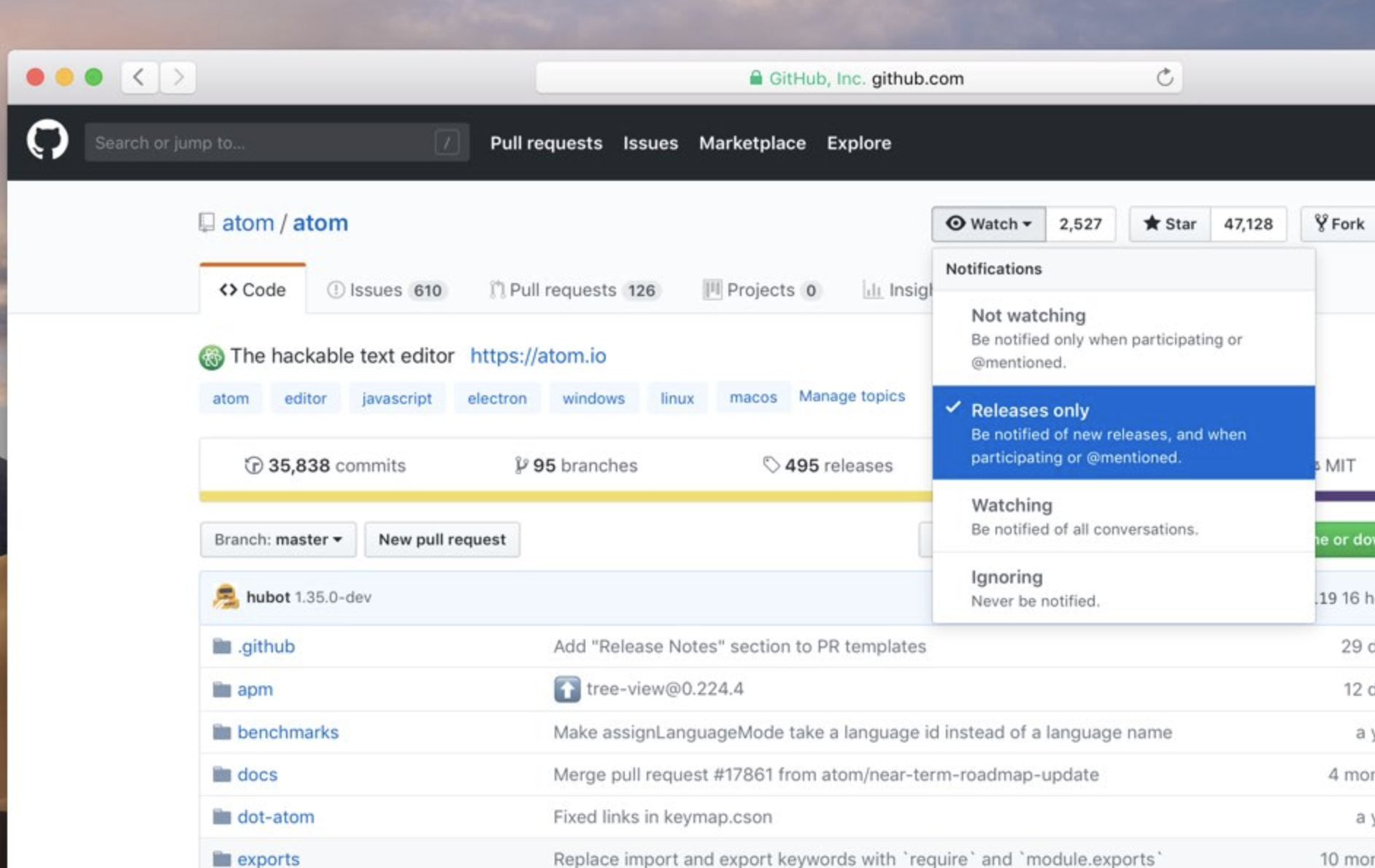Click "Add "Release Notes" section to PR templates"
The height and width of the screenshot is (868, 1375).
click(x=739, y=646)
